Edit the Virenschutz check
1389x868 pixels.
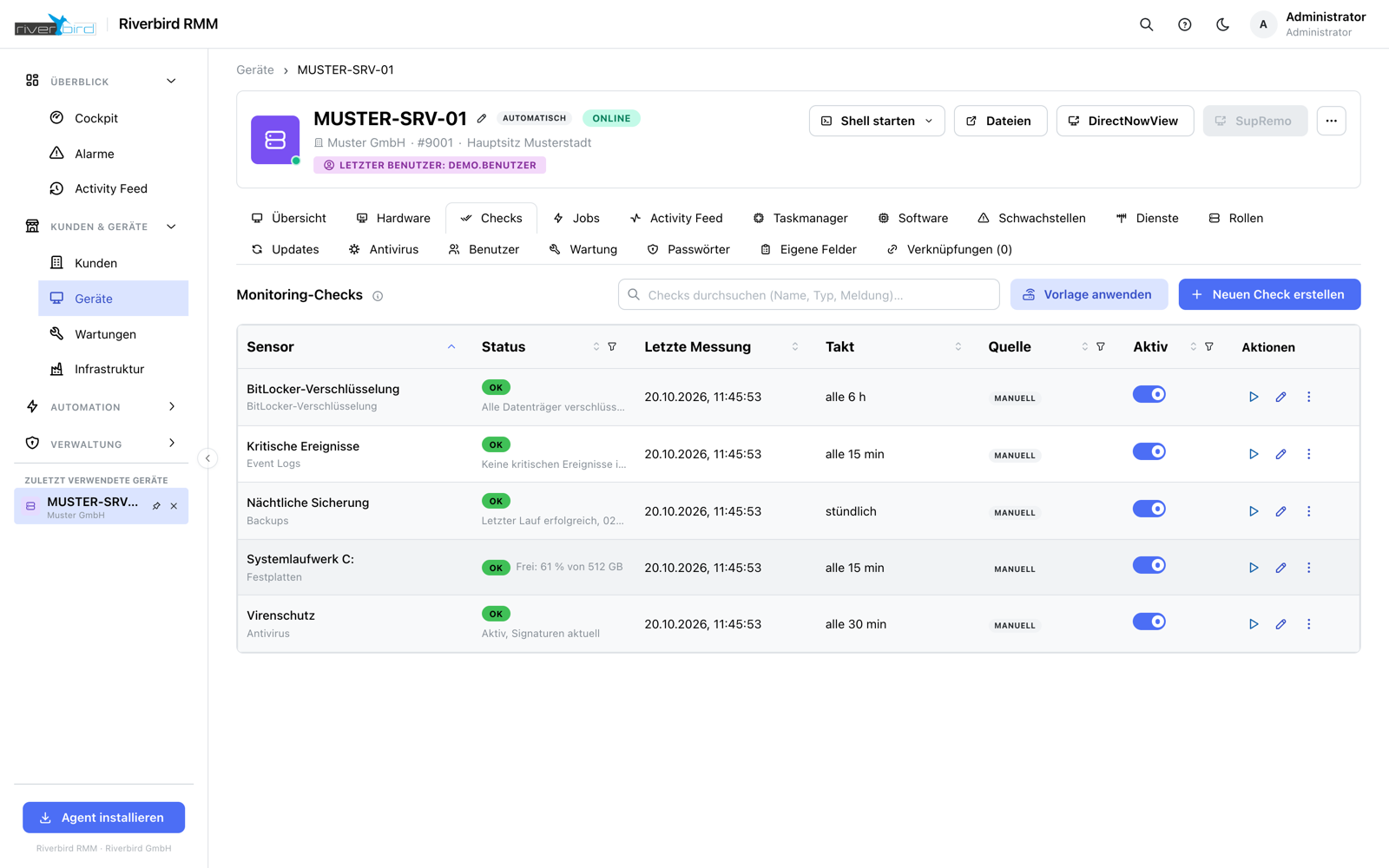tap(1280, 624)
